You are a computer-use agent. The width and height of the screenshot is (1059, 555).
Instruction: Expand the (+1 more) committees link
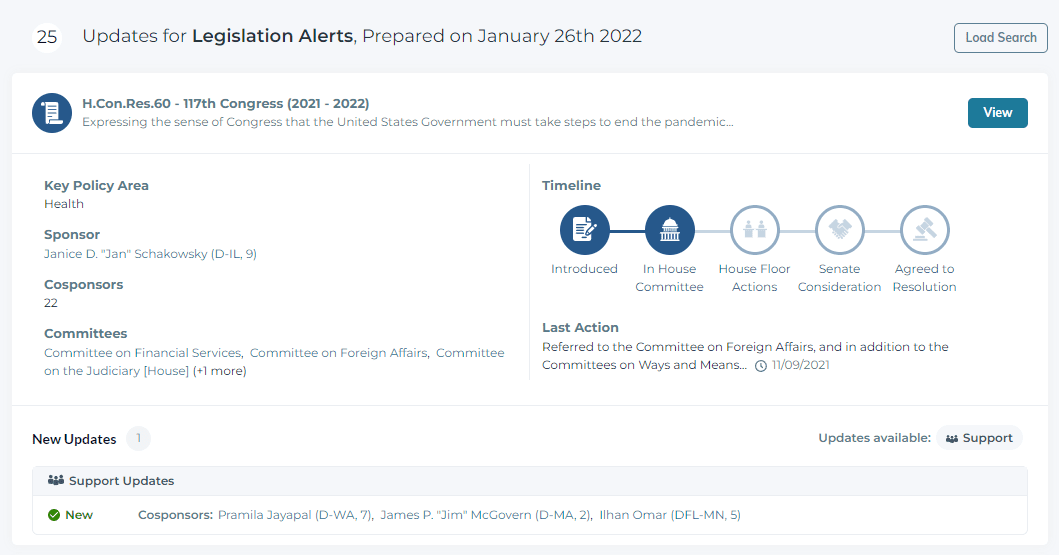(x=220, y=371)
